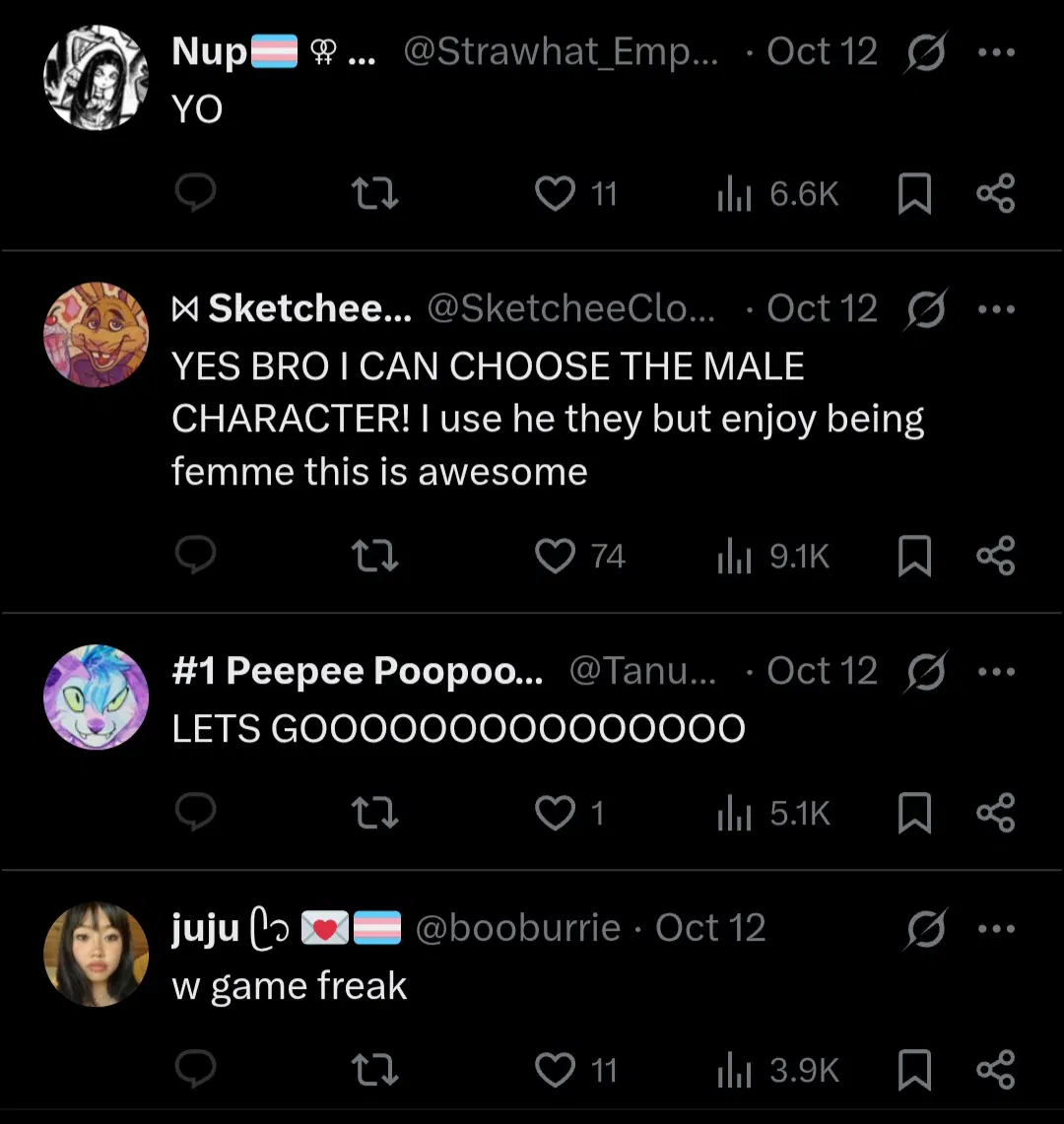Bookmark the "w game freak" post

[x=914, y=1071]
